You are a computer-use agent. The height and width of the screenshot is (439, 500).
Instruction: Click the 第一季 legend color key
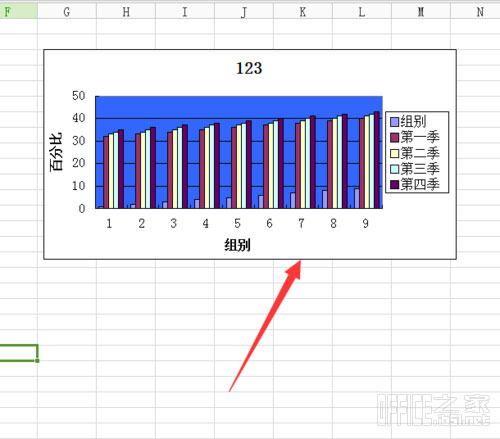point(394,137)
